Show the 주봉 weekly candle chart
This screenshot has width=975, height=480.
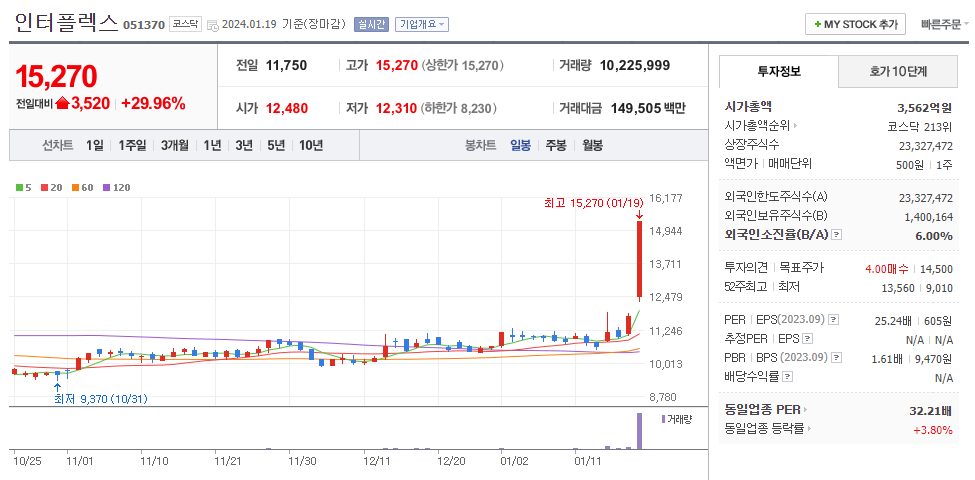(556, 145)
